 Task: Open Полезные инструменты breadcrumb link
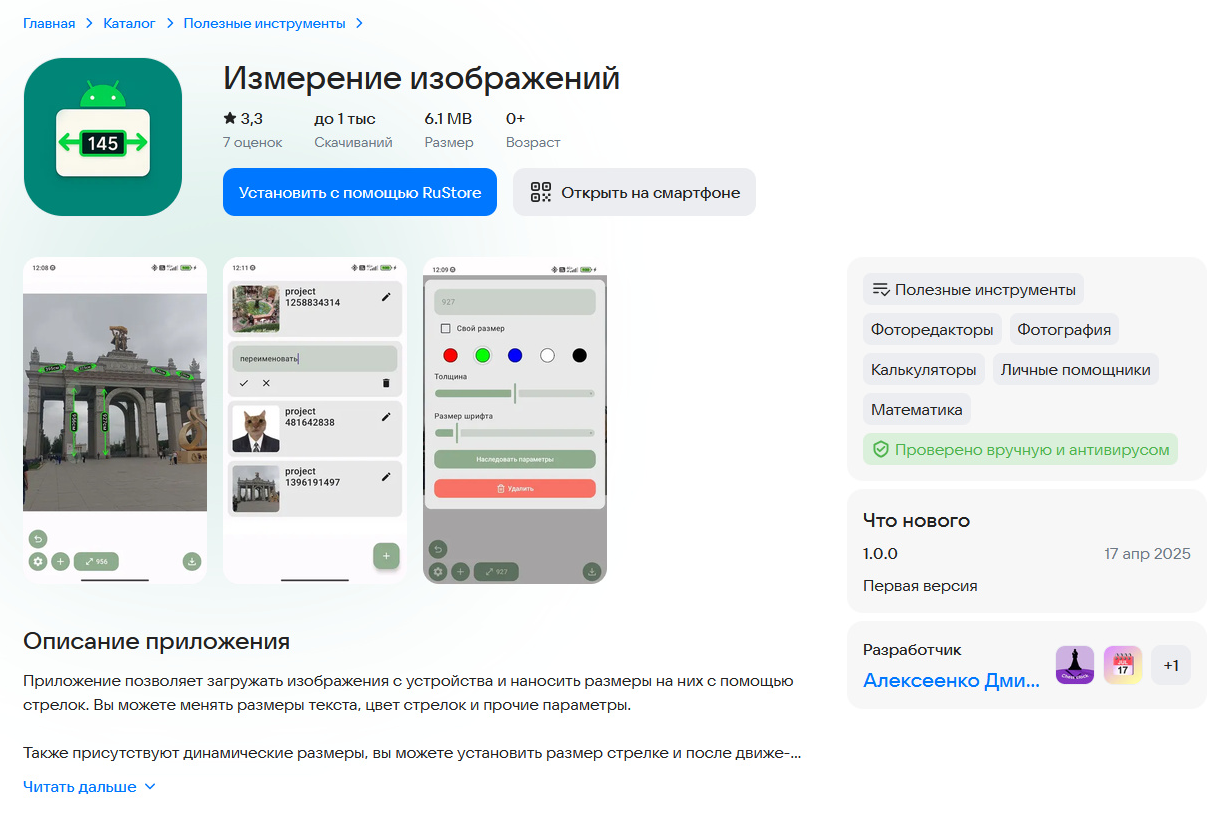tap(264, 23)
